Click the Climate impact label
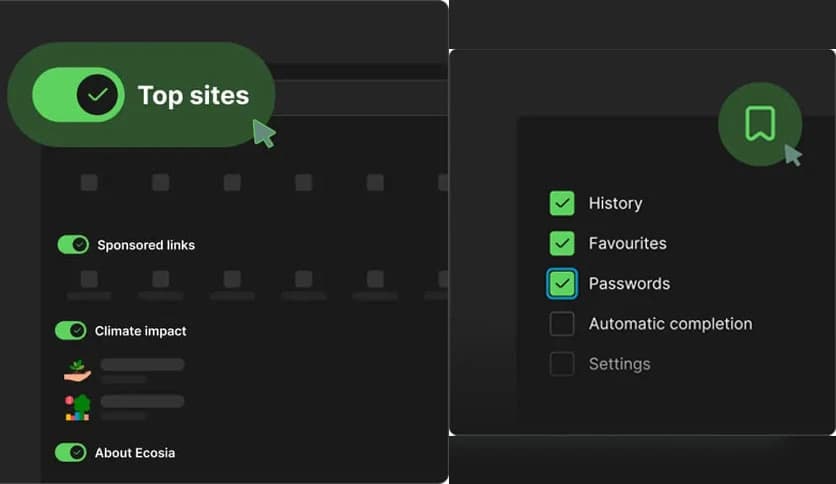 [x=141, y=331]
